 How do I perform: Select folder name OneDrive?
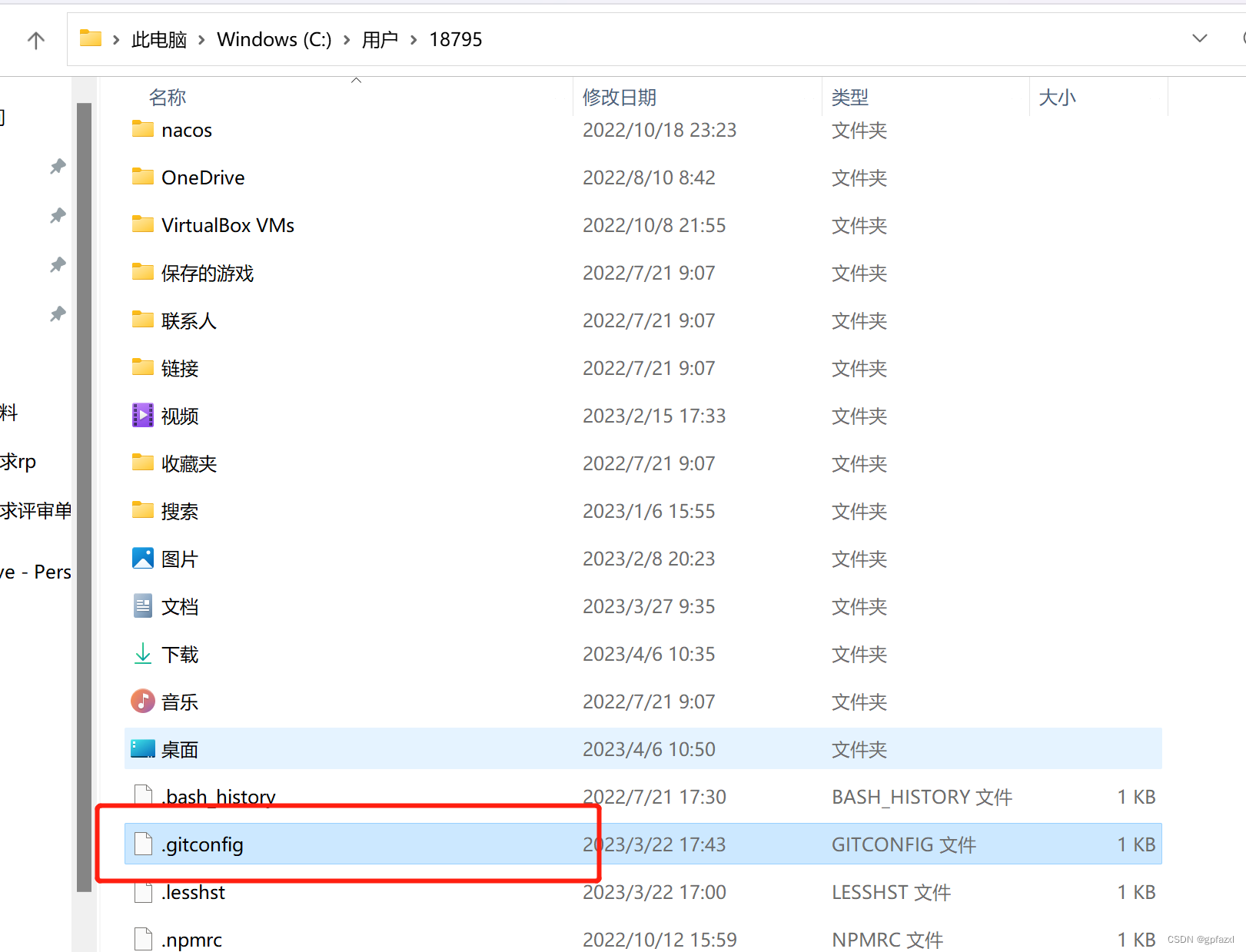203,177
